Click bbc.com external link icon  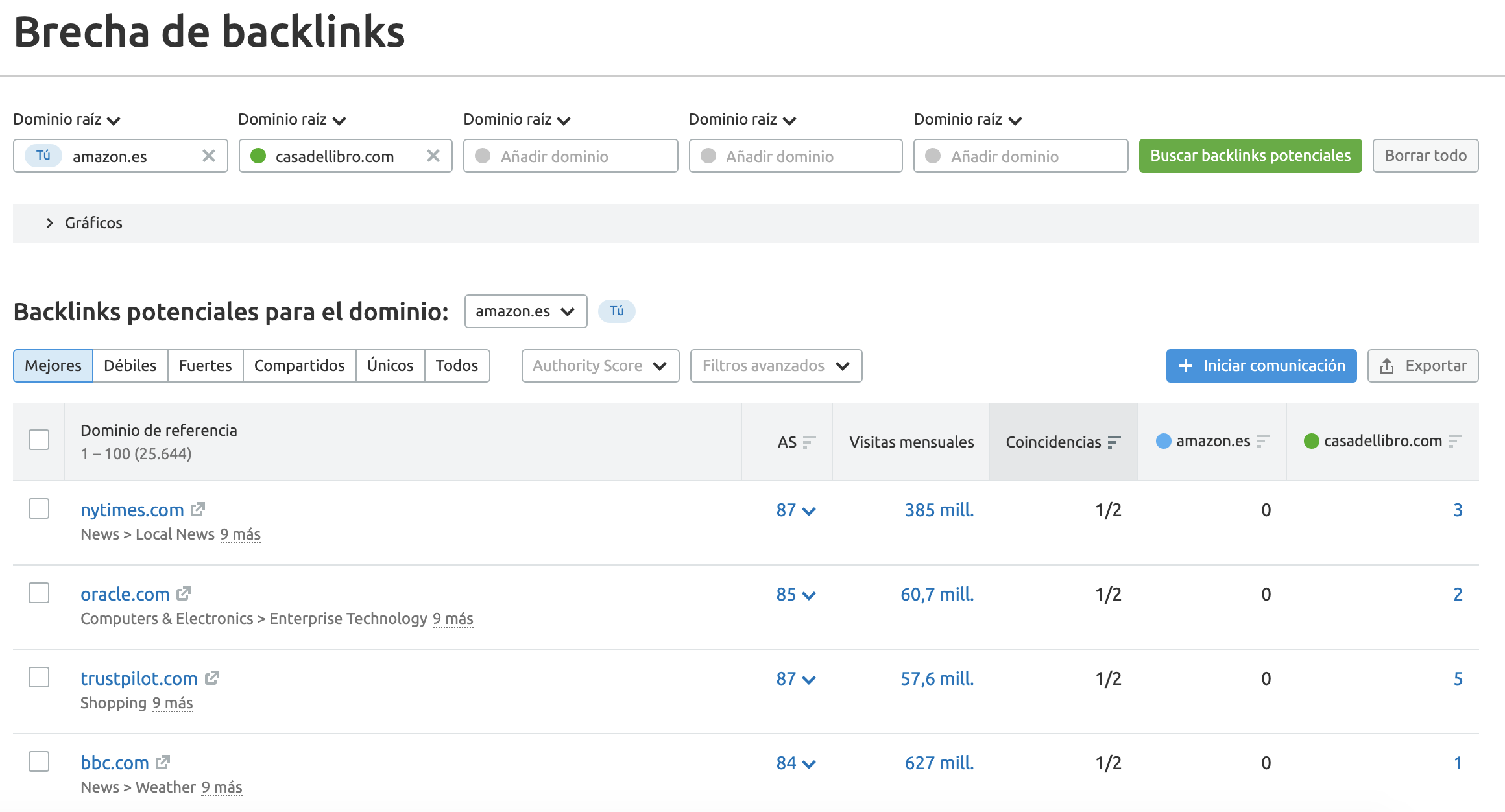click(163, 762)
